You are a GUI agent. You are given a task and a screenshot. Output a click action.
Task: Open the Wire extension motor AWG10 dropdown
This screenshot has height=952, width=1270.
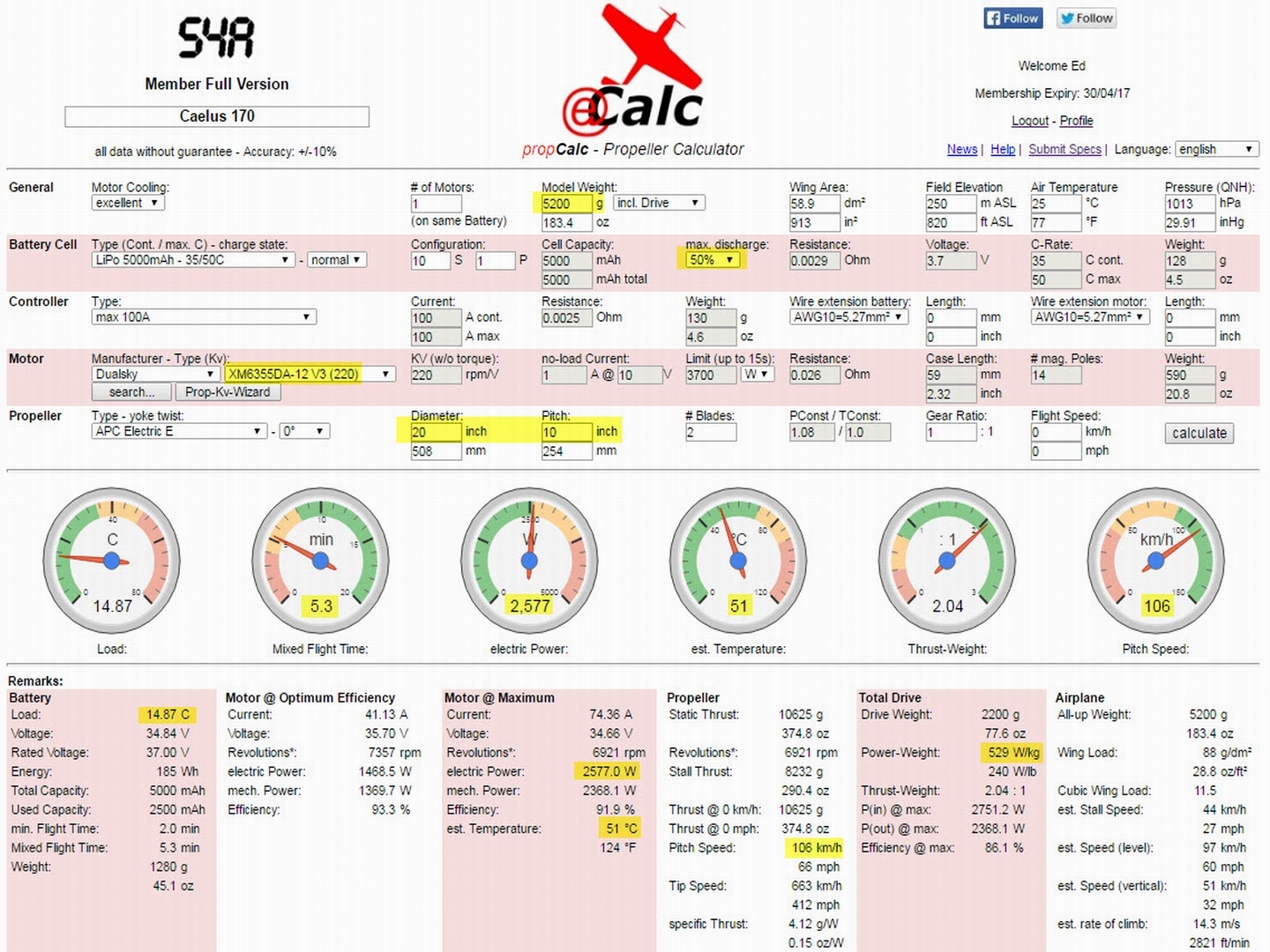[x=1090, y=317]
